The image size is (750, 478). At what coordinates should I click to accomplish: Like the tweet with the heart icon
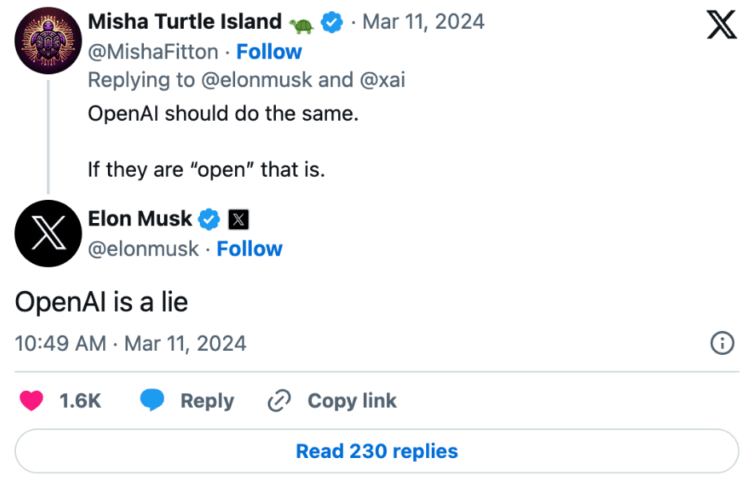[32, 401]
